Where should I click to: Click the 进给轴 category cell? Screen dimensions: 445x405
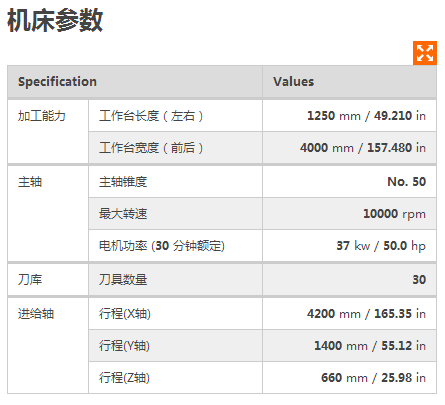[x=48, y=346]
